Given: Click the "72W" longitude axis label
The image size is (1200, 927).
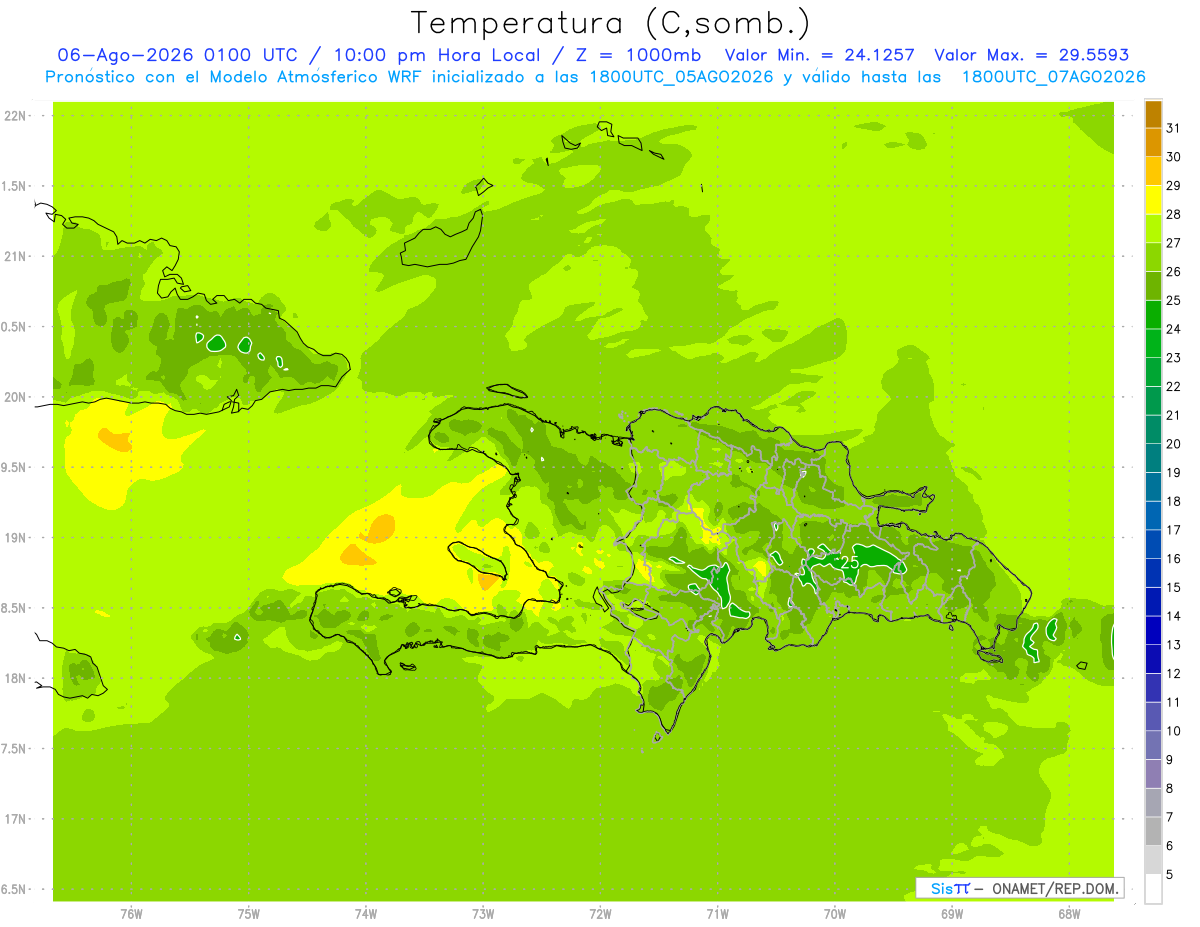Looking at the screenshot, I should point(600,914).
